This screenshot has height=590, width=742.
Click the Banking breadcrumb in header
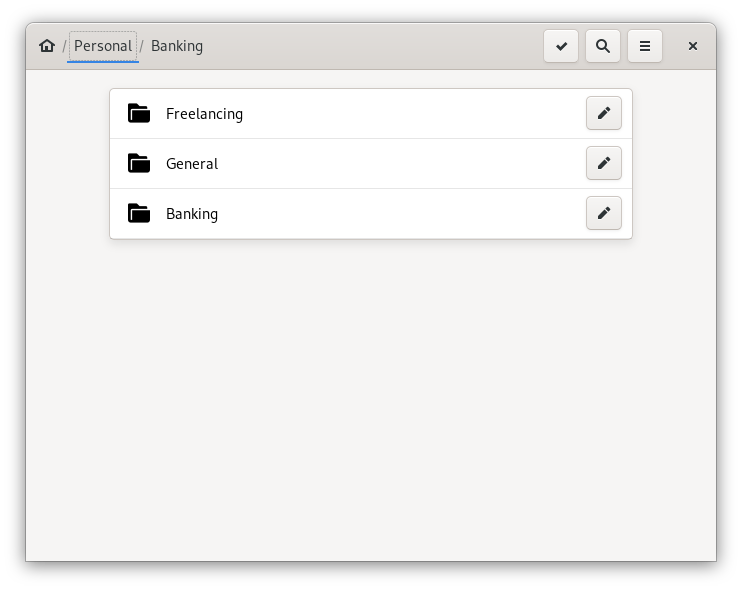(x=177, y=46)
